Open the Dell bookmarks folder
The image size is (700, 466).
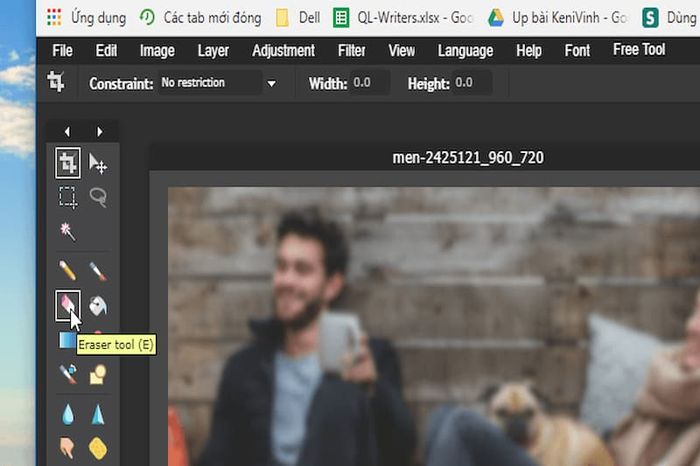[x=298, y=18]
